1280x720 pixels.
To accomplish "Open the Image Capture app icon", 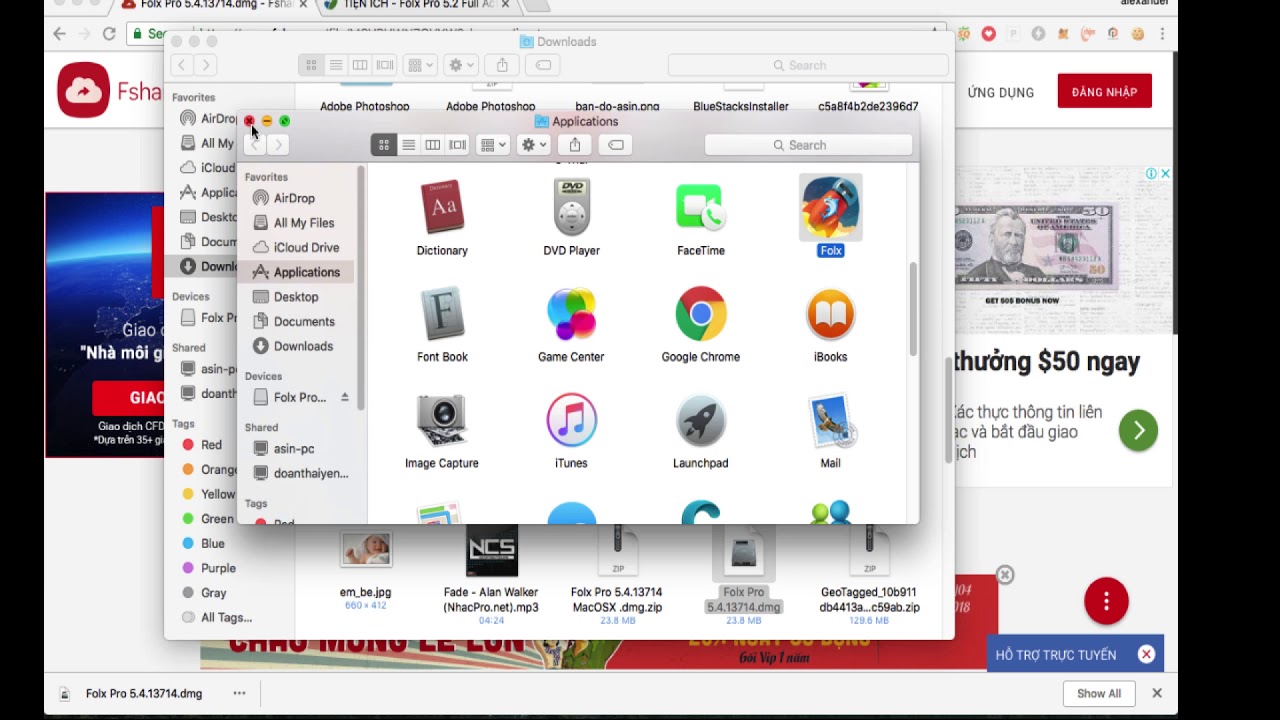I will pos(442,421).
